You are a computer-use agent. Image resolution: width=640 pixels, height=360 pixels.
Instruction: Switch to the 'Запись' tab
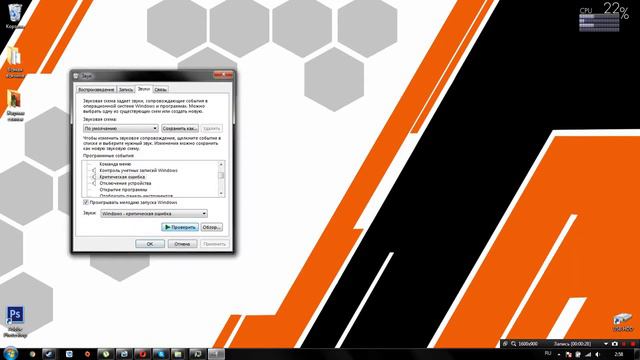coord(126,89)
